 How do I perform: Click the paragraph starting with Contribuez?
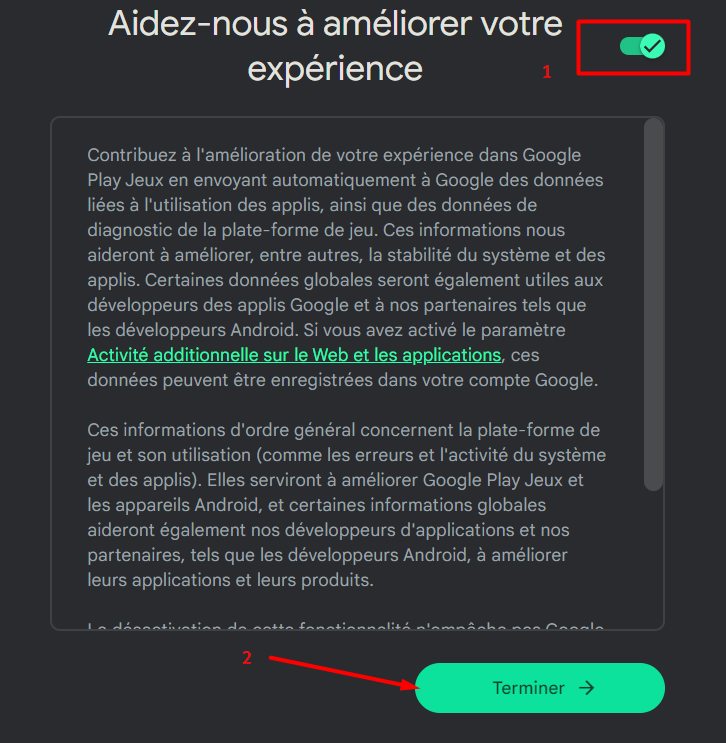pyautogui.click(x=346, y=267)
